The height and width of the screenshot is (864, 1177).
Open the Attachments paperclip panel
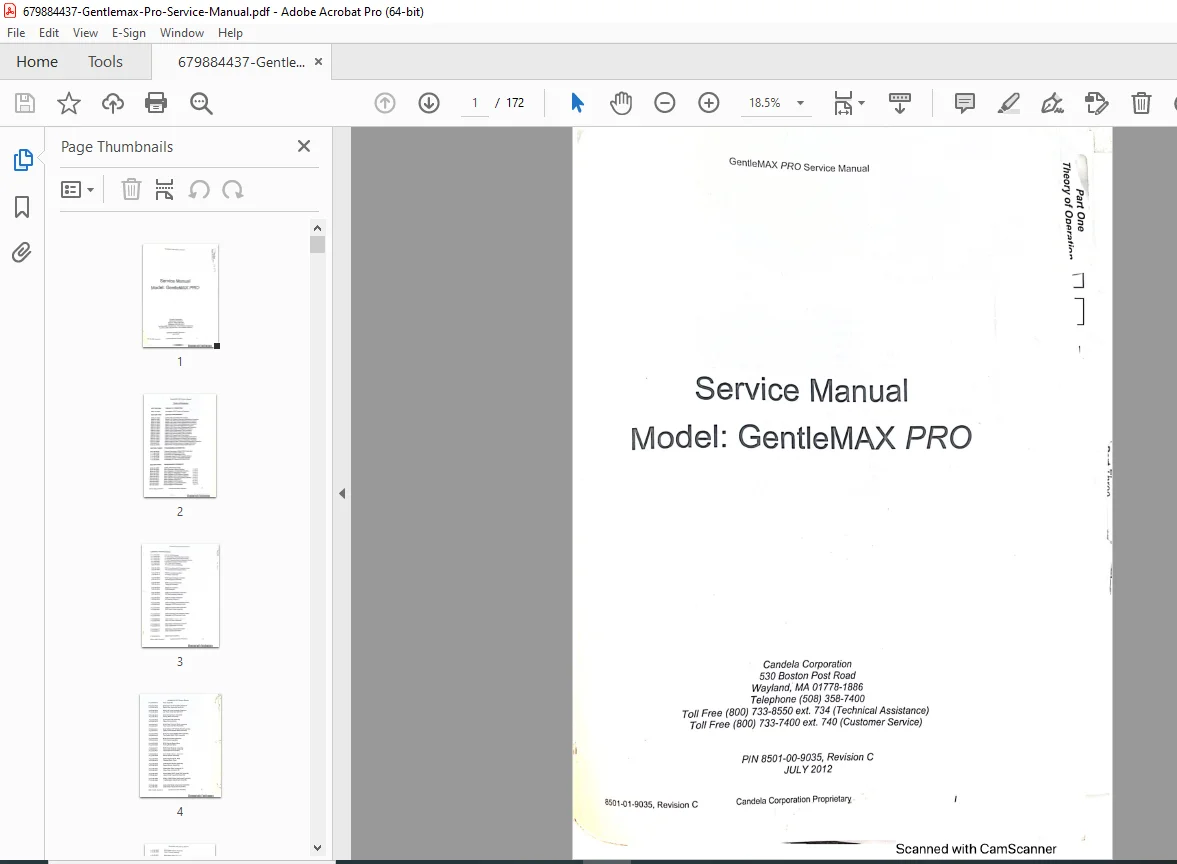[22, 252]
